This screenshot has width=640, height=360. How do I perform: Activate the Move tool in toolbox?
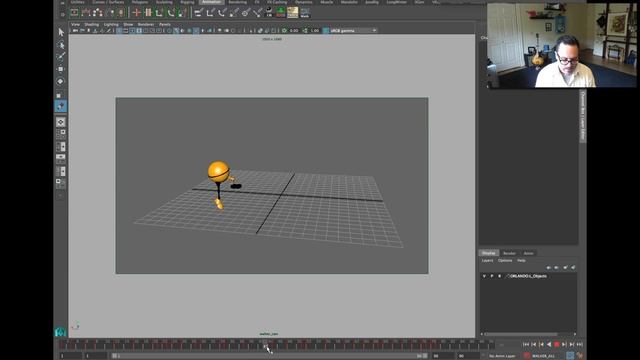[x=61, y=69]
